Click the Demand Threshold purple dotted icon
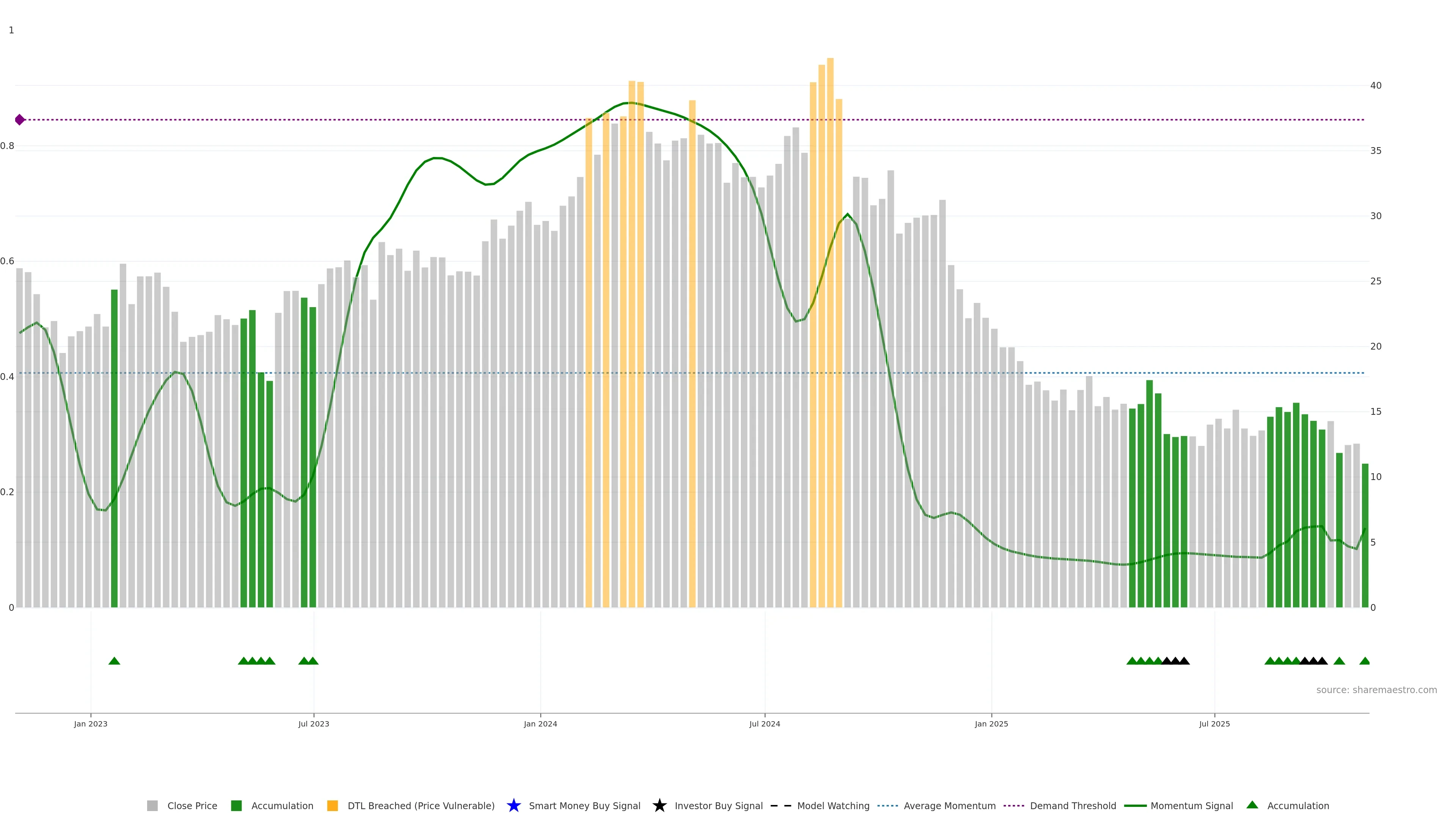 click(x=1014, y=805)
